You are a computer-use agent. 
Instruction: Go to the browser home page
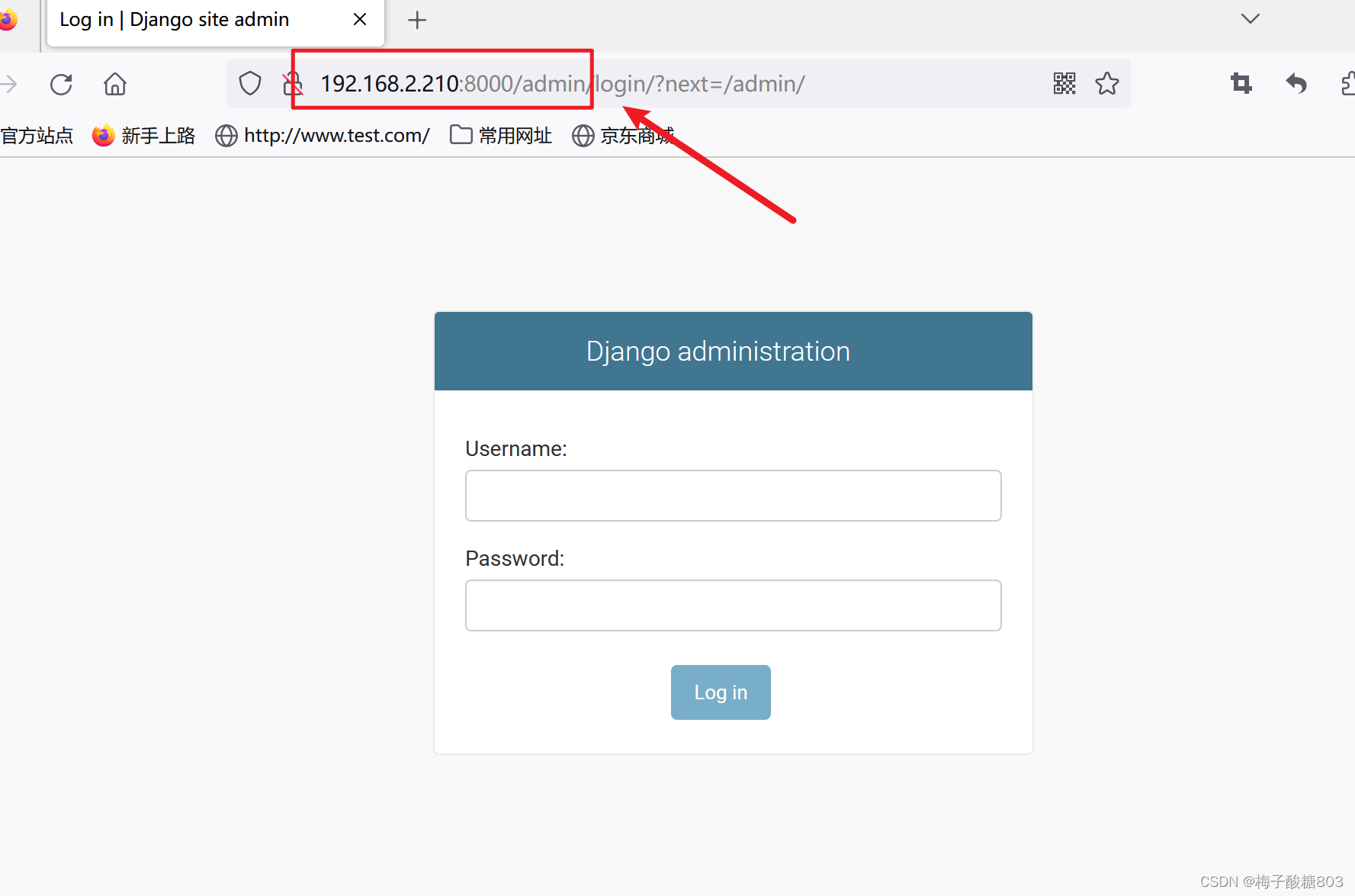coord(114,84)
